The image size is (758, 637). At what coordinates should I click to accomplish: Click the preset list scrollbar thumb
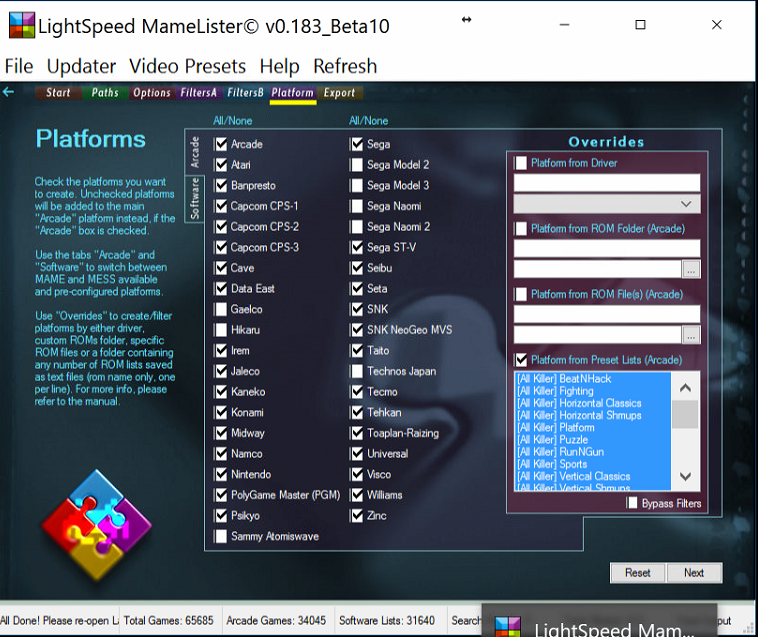pyautogui.click(x=685, y=414)
